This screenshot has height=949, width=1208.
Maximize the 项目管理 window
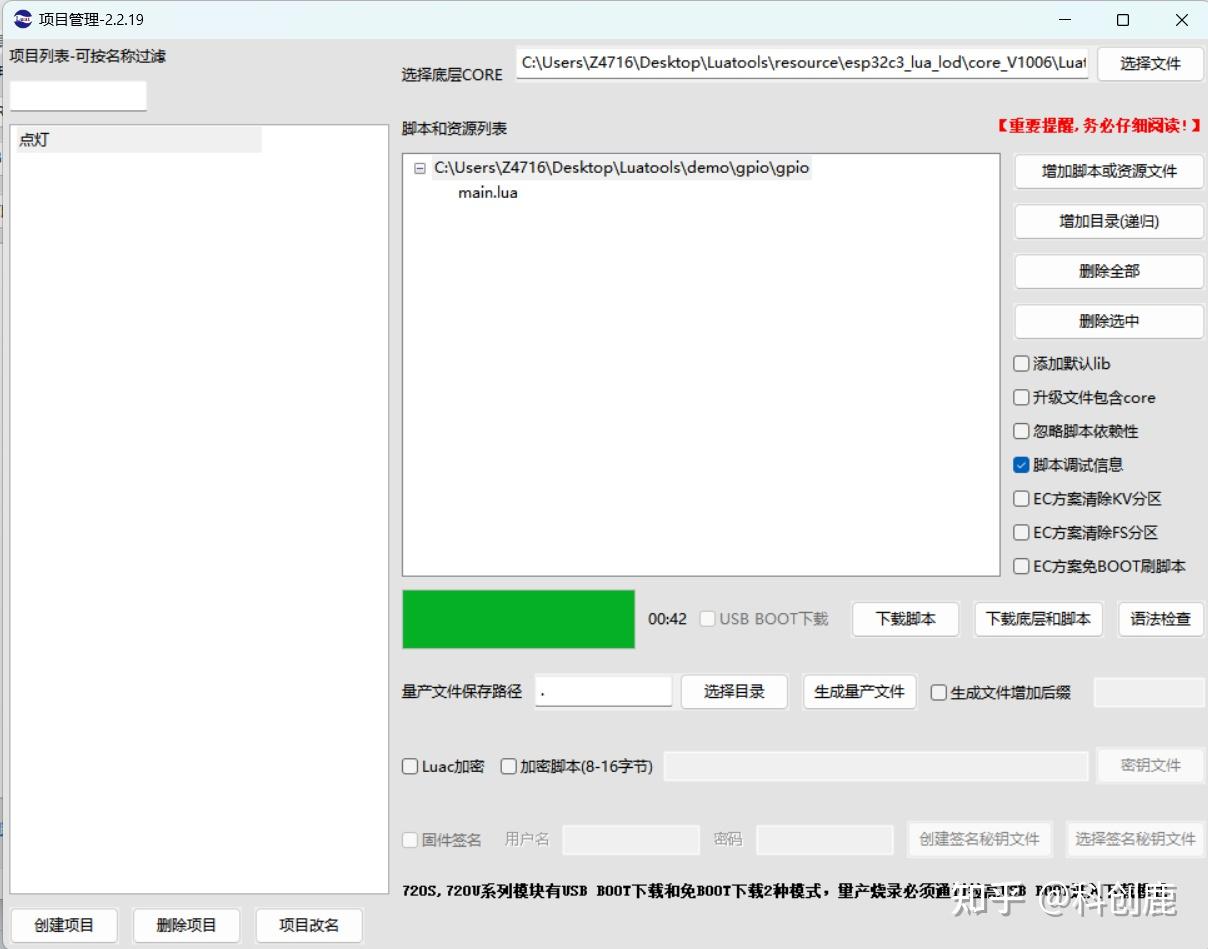pos(1123,20)
